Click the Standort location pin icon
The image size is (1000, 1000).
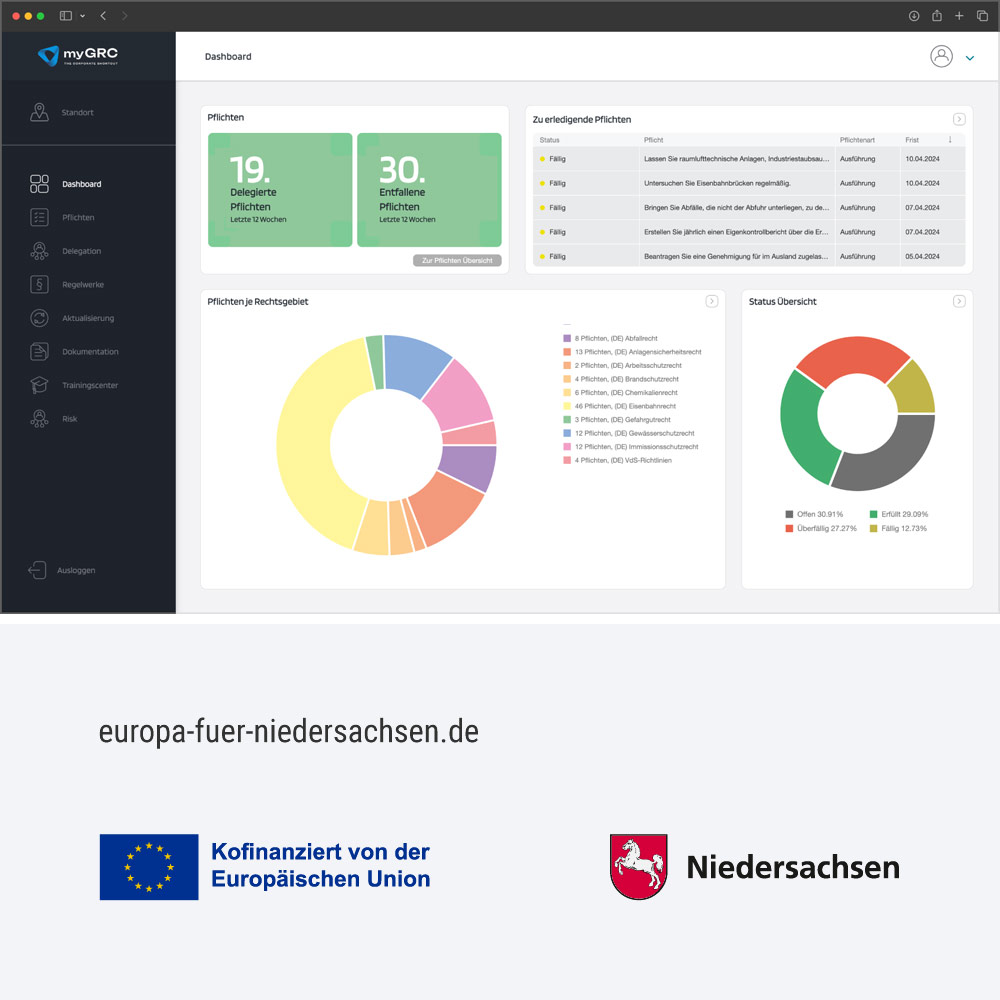[39, 112]
